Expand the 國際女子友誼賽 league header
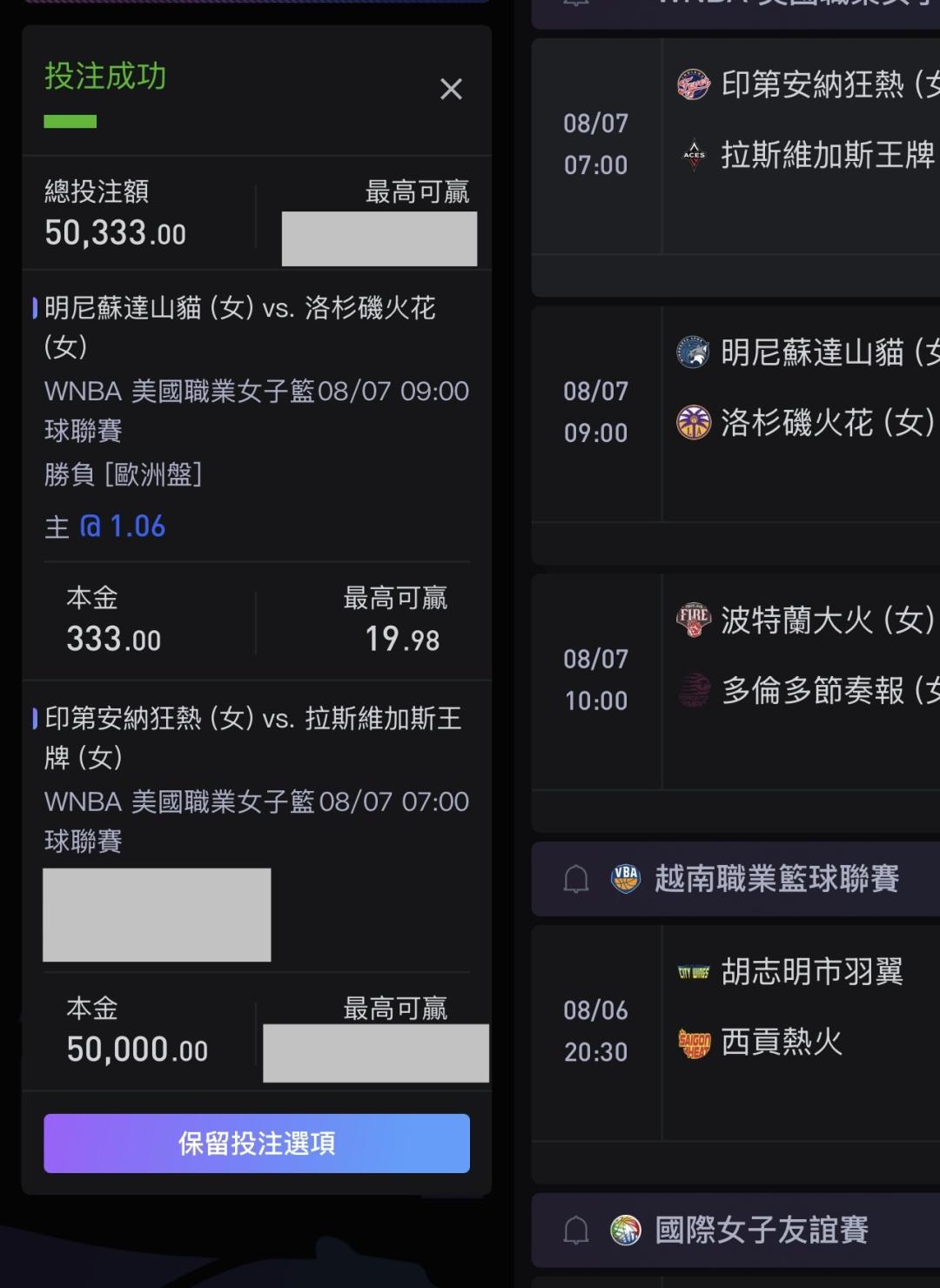The height and width of the screenshot is (1288, 940). coord(736,1230)
